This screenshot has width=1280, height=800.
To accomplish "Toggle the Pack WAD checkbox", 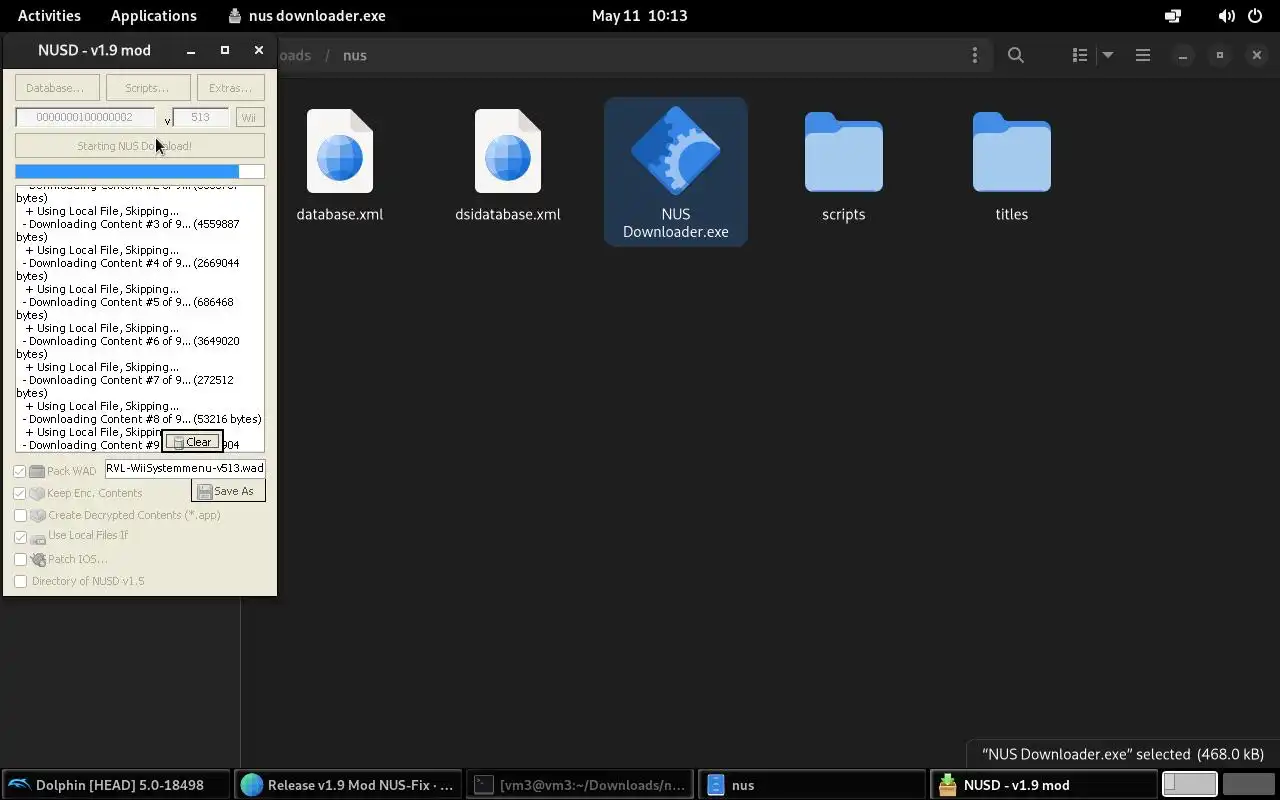I will (x=20, y=471).
